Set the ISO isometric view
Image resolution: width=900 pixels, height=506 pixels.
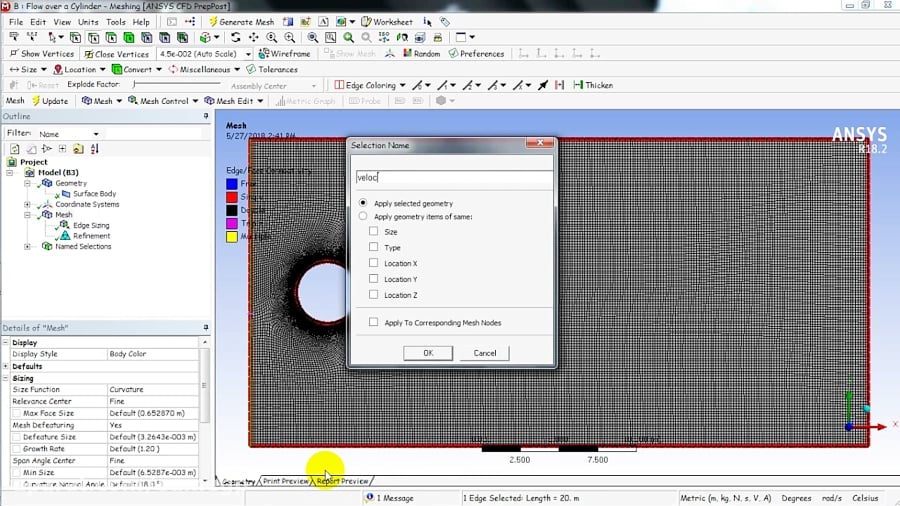(x=384, y=37)
